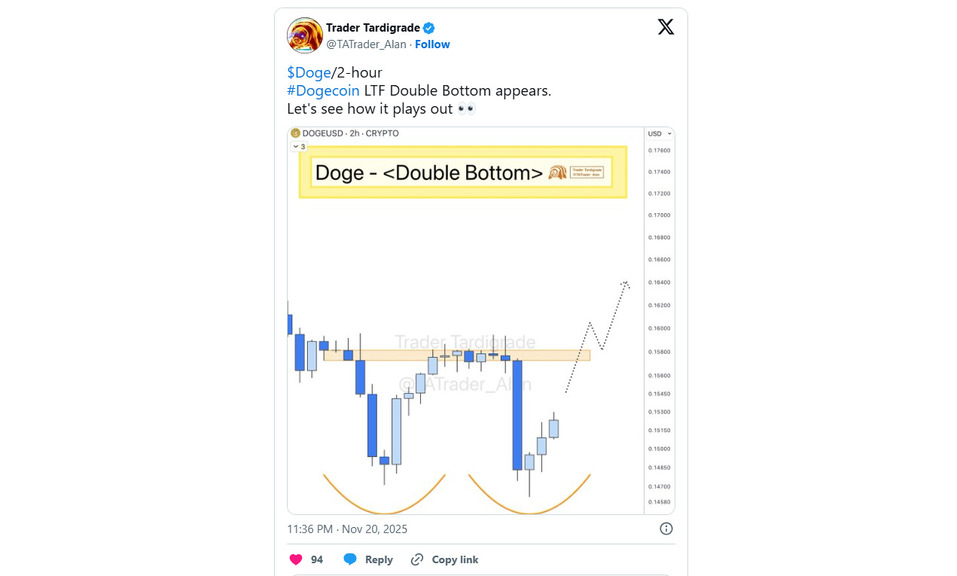Open the Twitter info circle icon
Screen dimensions: 957x576
(666, 528)
